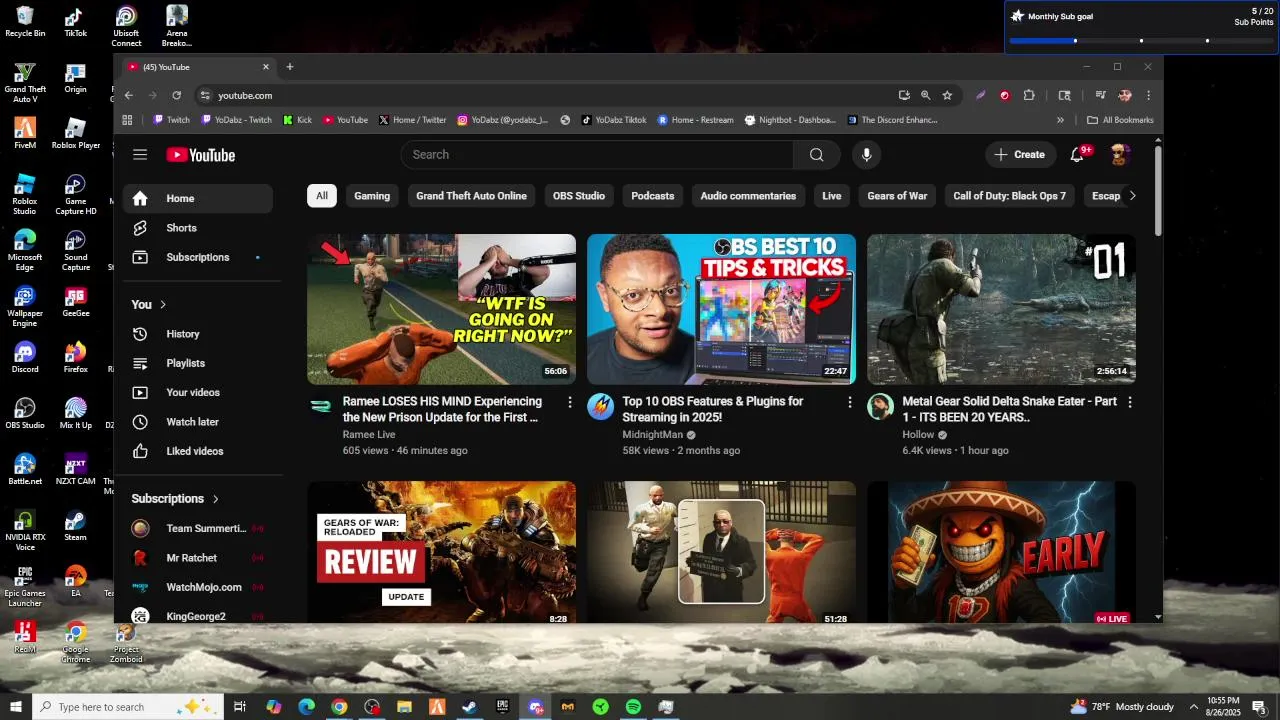Open Mr Ratchet subscription channel
Screen dimensions: 1280x720
point(198,558)
